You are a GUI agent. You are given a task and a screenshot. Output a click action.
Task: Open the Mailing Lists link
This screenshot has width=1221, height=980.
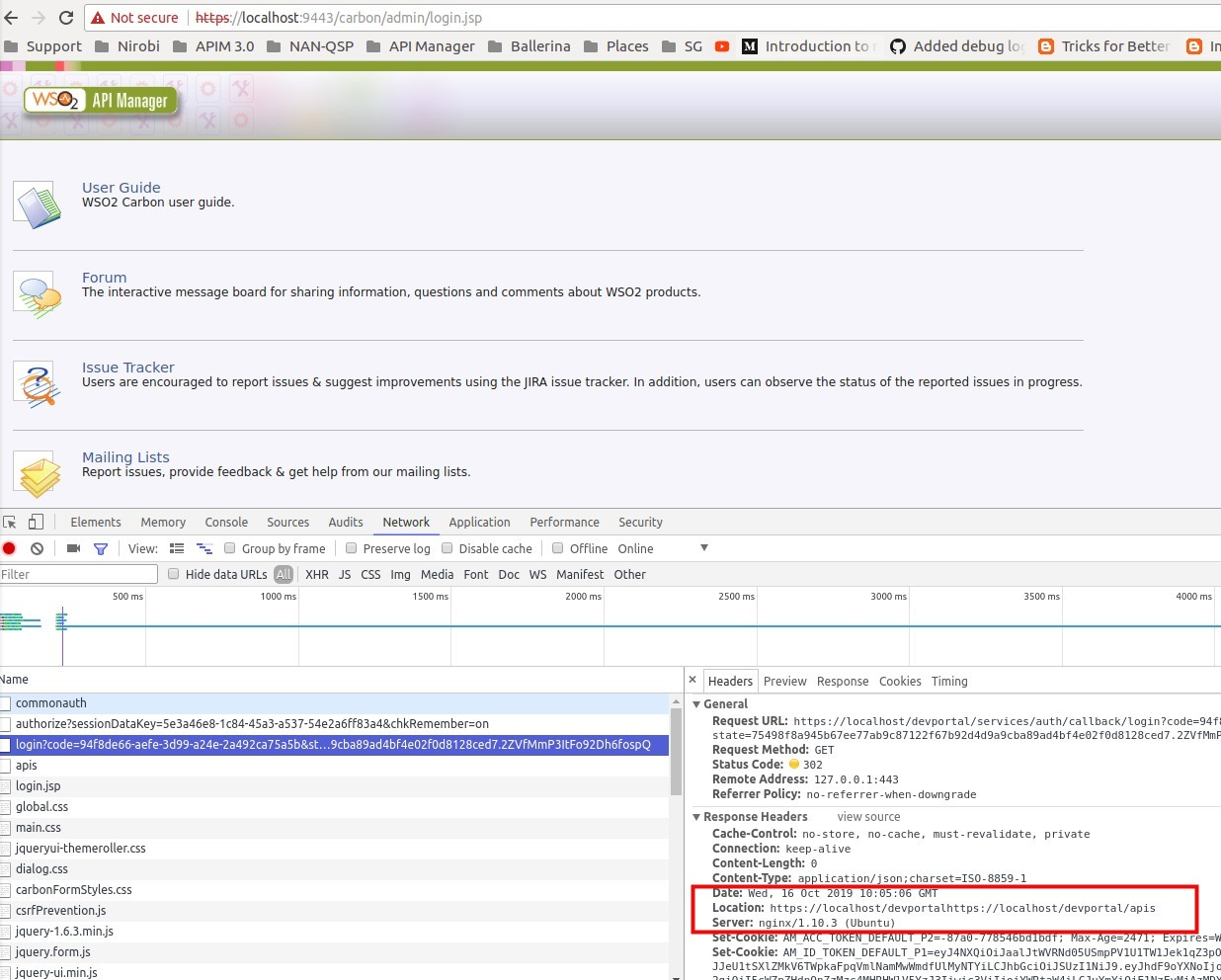coord(125,457)
